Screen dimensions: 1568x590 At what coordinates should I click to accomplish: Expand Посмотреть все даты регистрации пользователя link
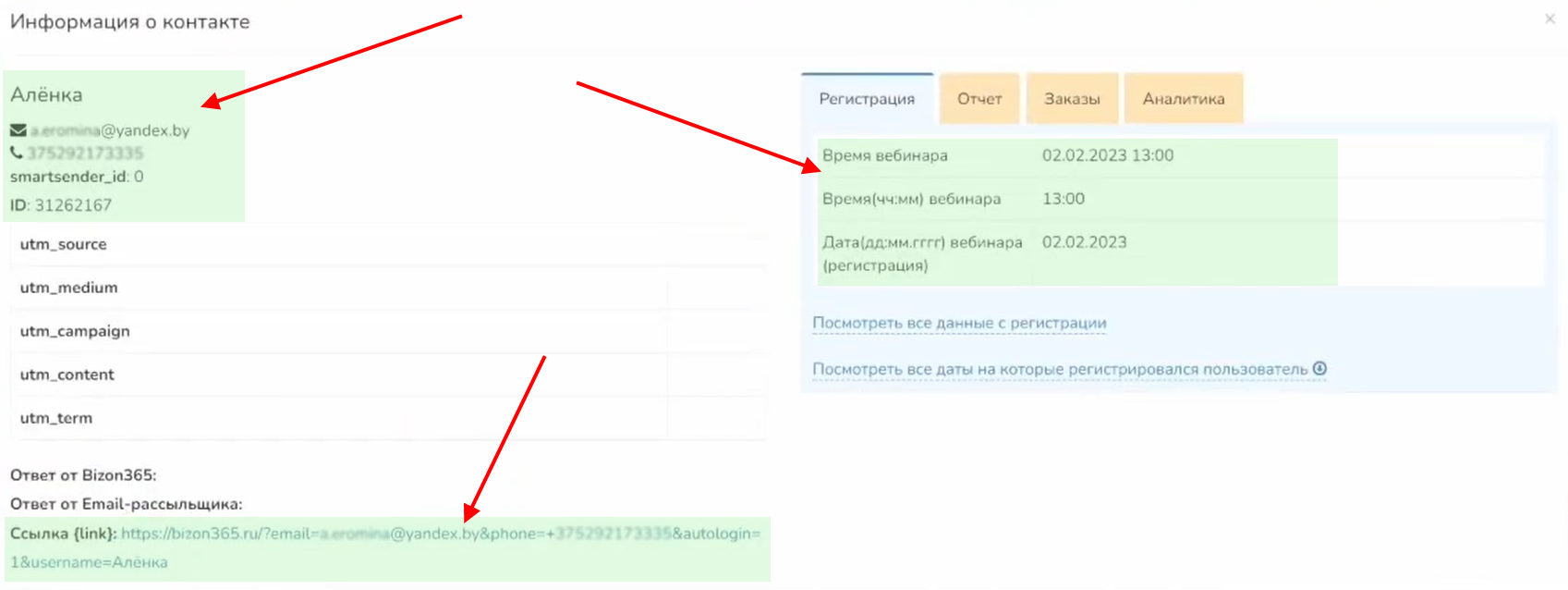1060,369
